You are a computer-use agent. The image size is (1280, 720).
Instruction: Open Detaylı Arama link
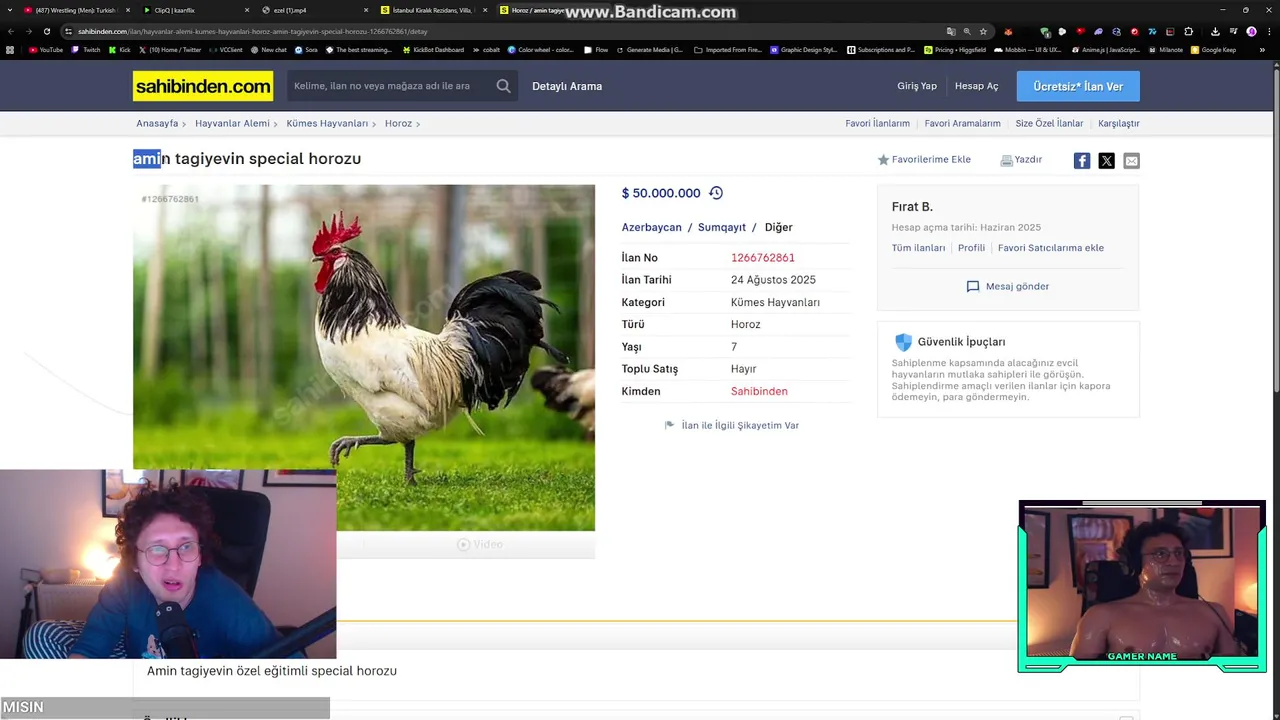click(567, 86)
